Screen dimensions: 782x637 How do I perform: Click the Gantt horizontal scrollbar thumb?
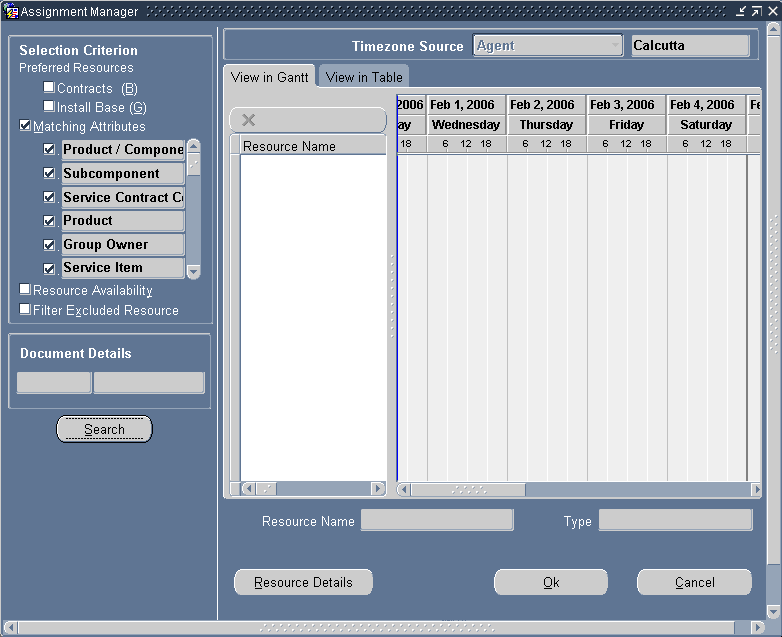[468, 489]
